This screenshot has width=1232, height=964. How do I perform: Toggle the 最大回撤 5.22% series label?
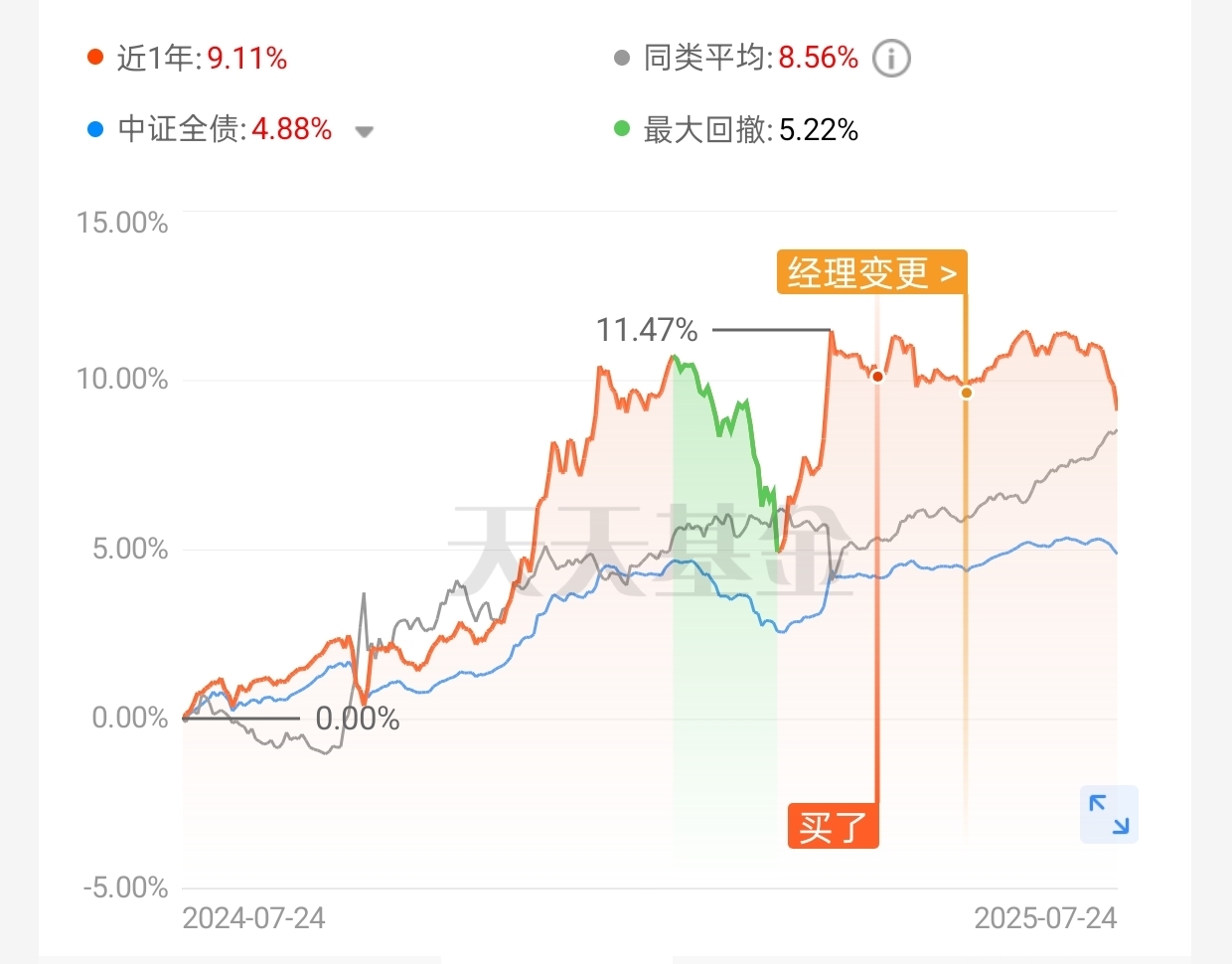[750, 130]
